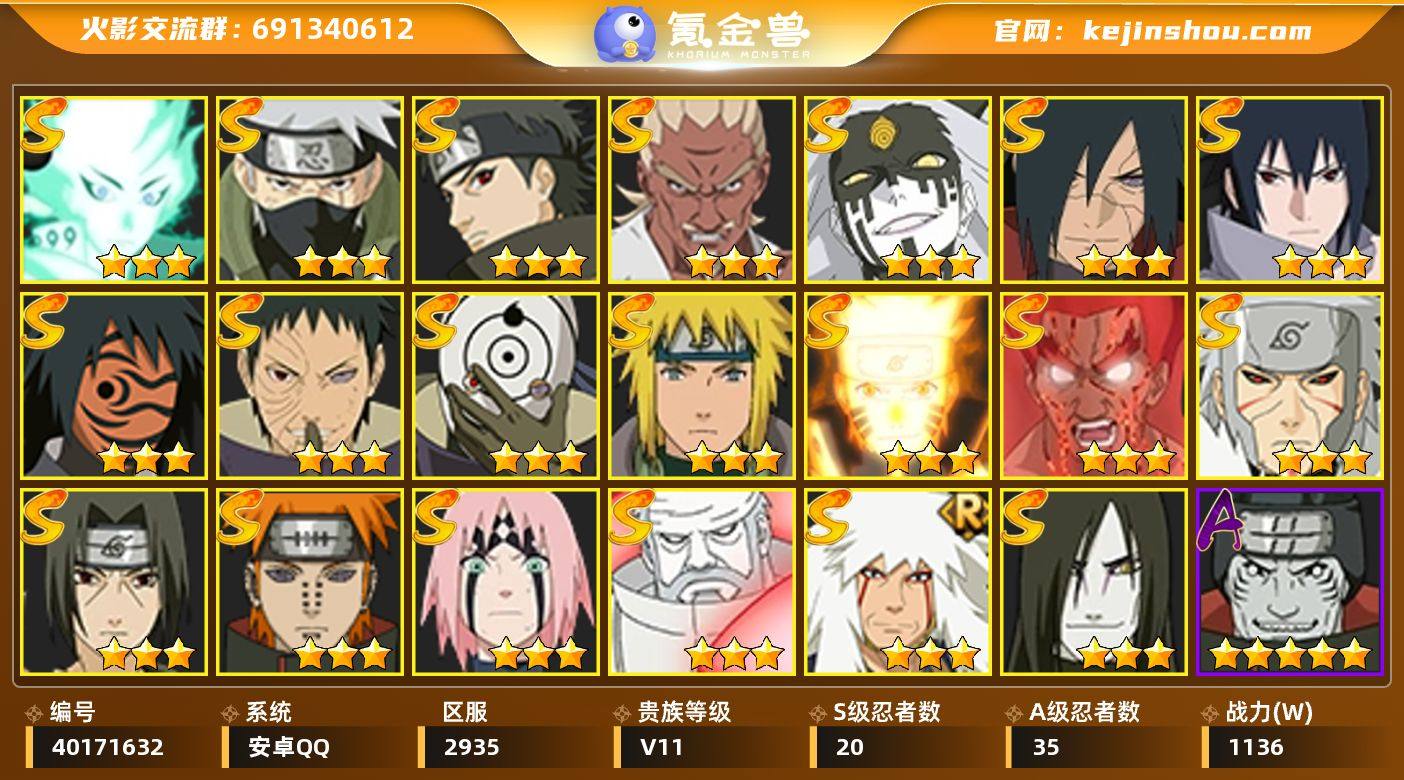This screenshot has width=1404, height=780.
Task: Select the glowing golden chakra Naruto card
Action: point(898,385)
